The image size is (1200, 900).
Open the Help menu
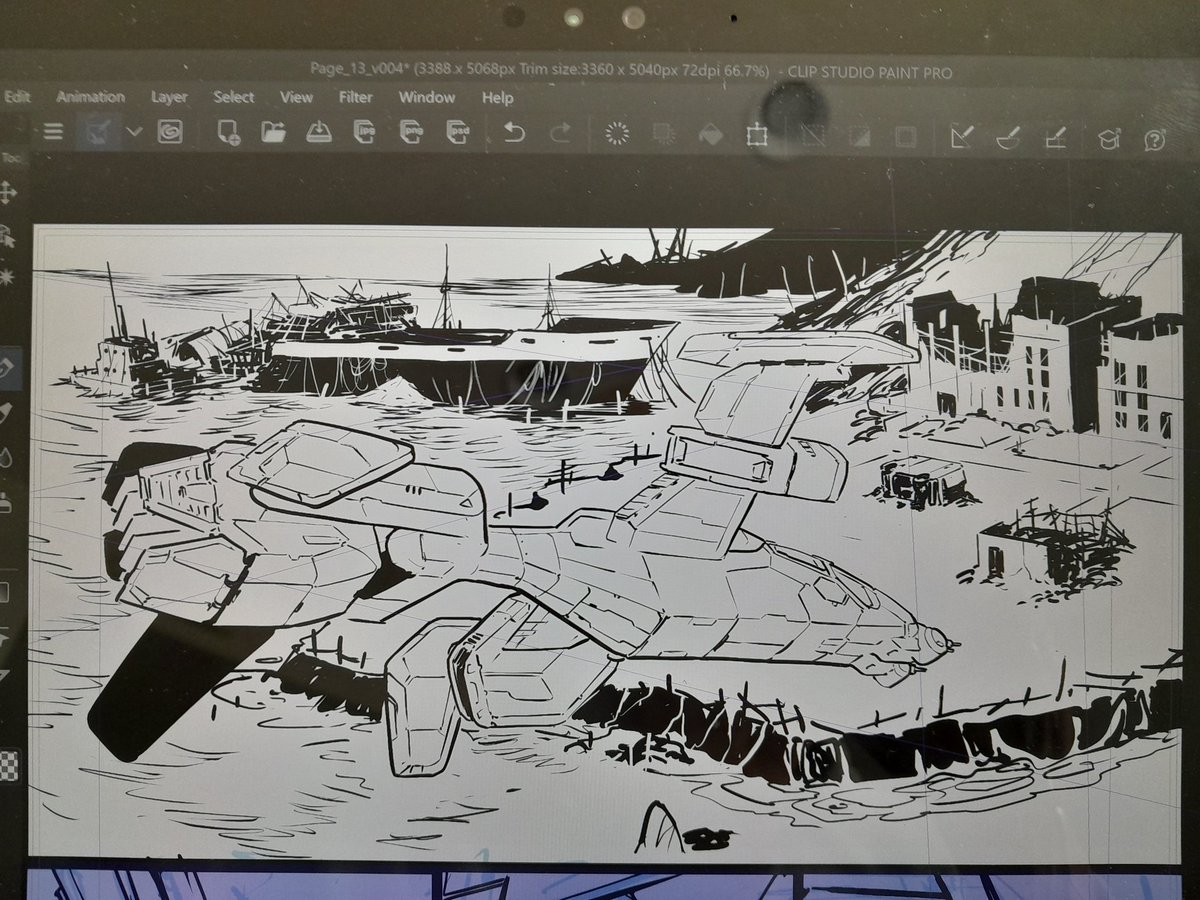point(497,98)
